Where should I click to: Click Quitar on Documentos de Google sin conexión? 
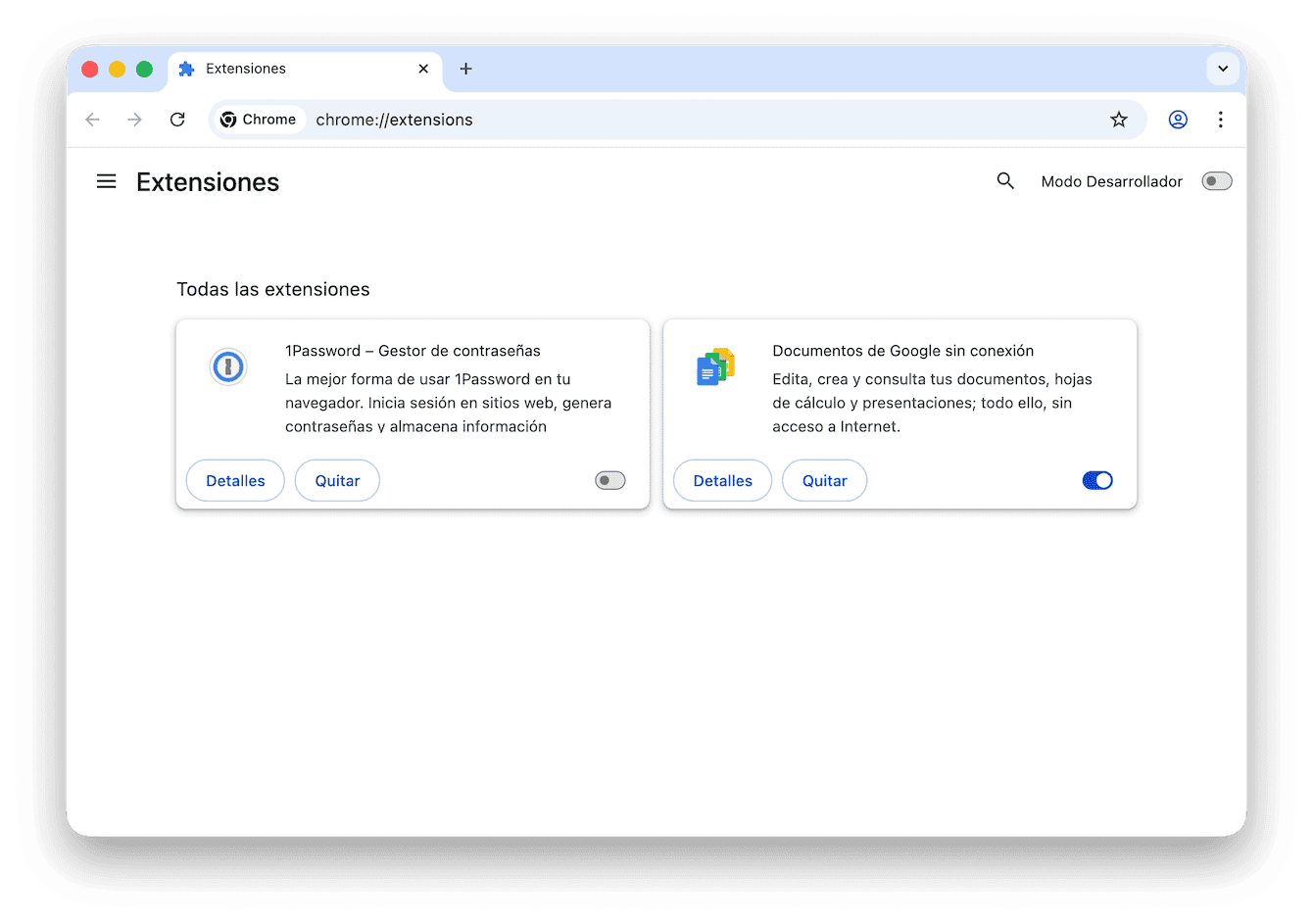tap(824, 480)
